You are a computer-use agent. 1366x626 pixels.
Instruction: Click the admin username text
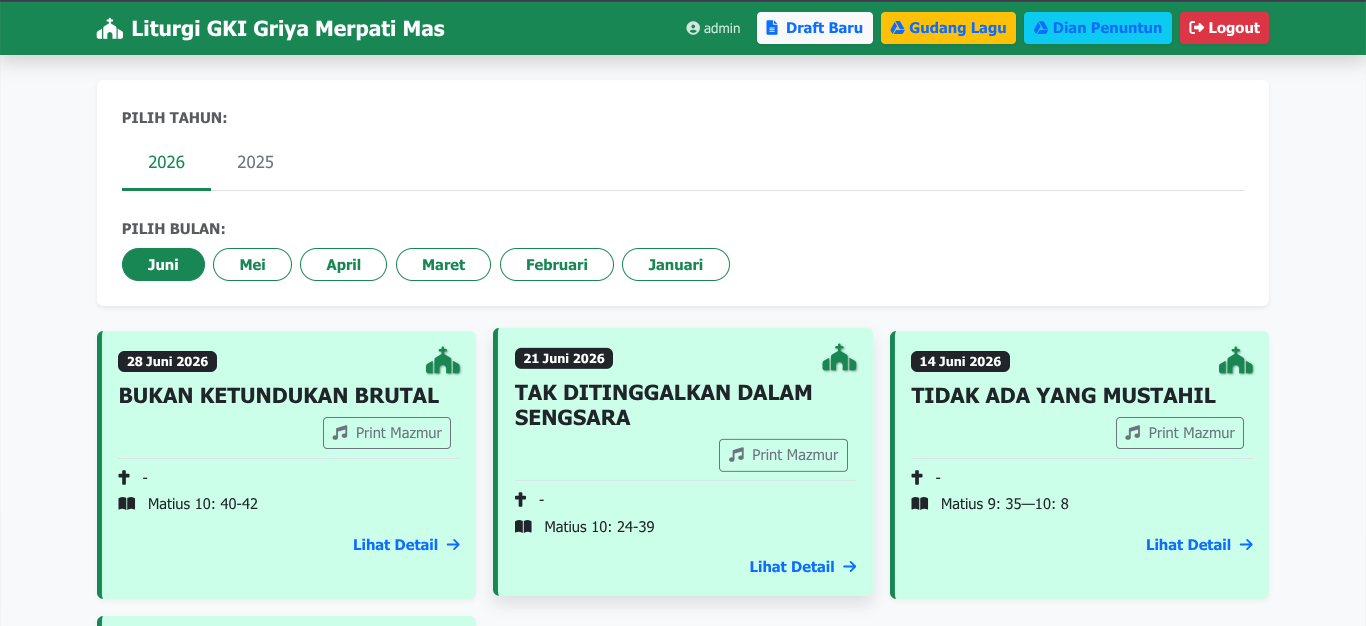722,28
